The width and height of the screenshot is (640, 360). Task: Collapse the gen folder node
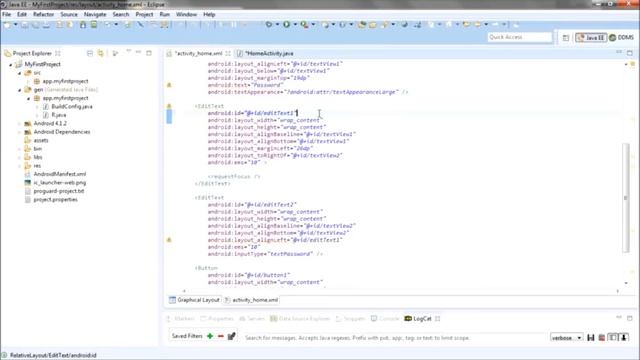[20, 90]
